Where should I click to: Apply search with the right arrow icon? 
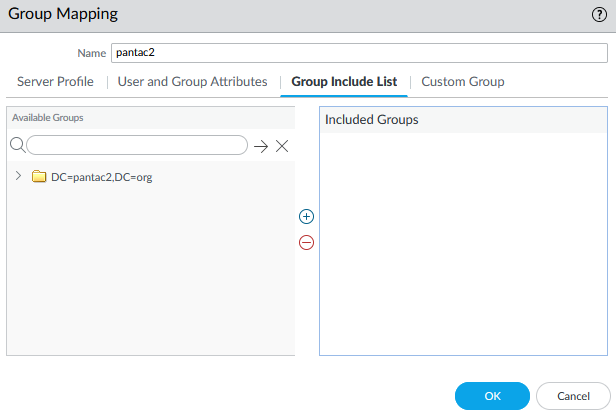click(x=261, y=147)
